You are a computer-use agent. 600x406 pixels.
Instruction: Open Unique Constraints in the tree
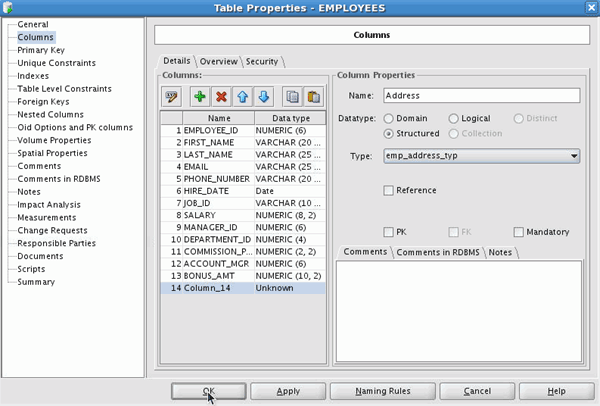pyautogui.click(x=57, y=63)
